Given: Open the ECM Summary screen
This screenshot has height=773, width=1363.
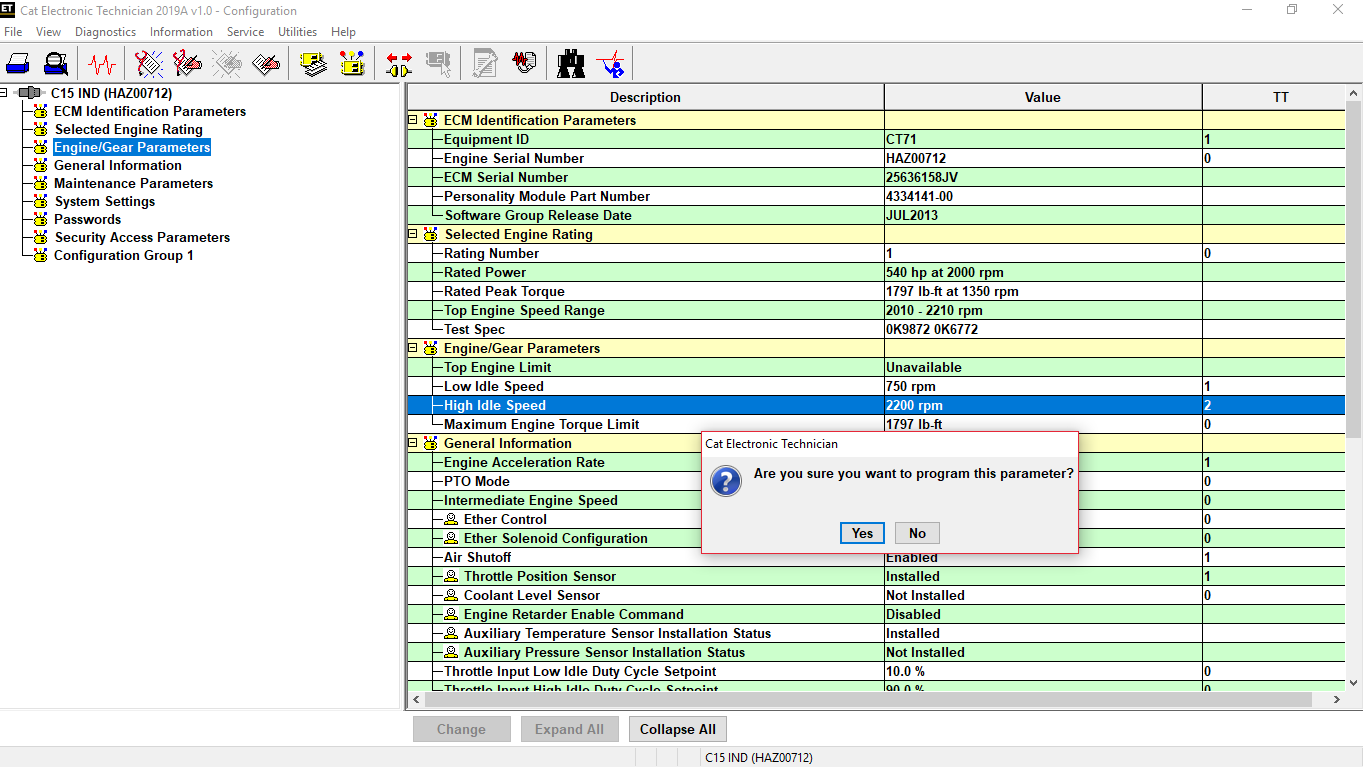Looking at the screenshot, I should [x=312, y=63].
